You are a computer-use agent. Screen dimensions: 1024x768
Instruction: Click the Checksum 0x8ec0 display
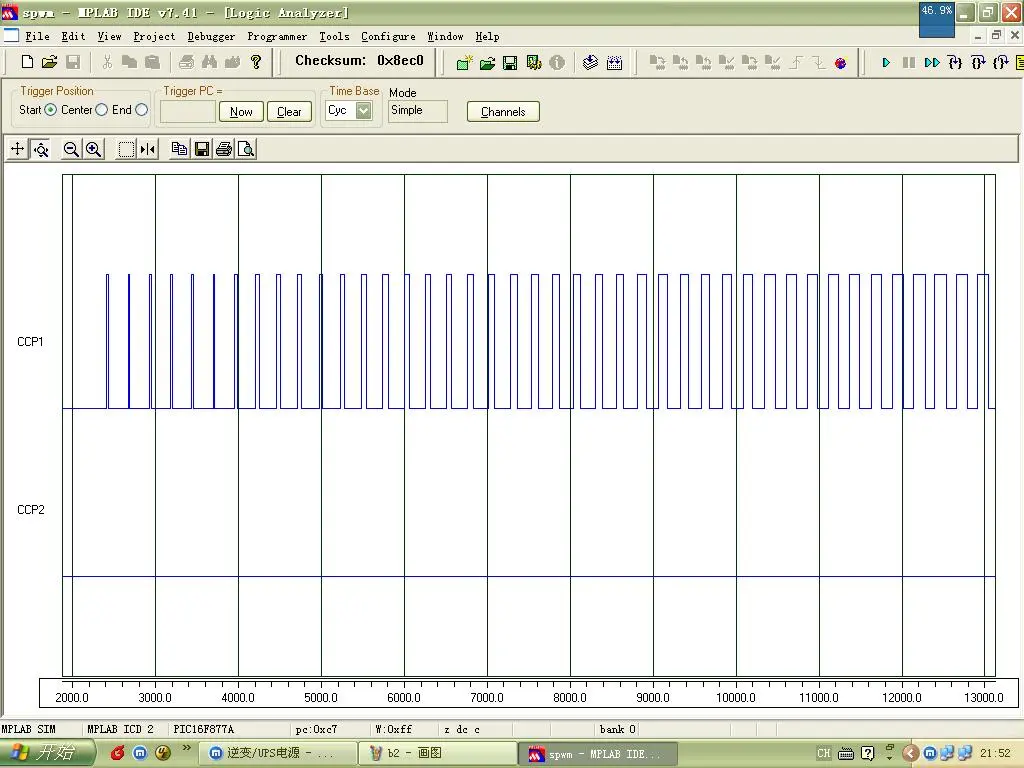point(359,61)
